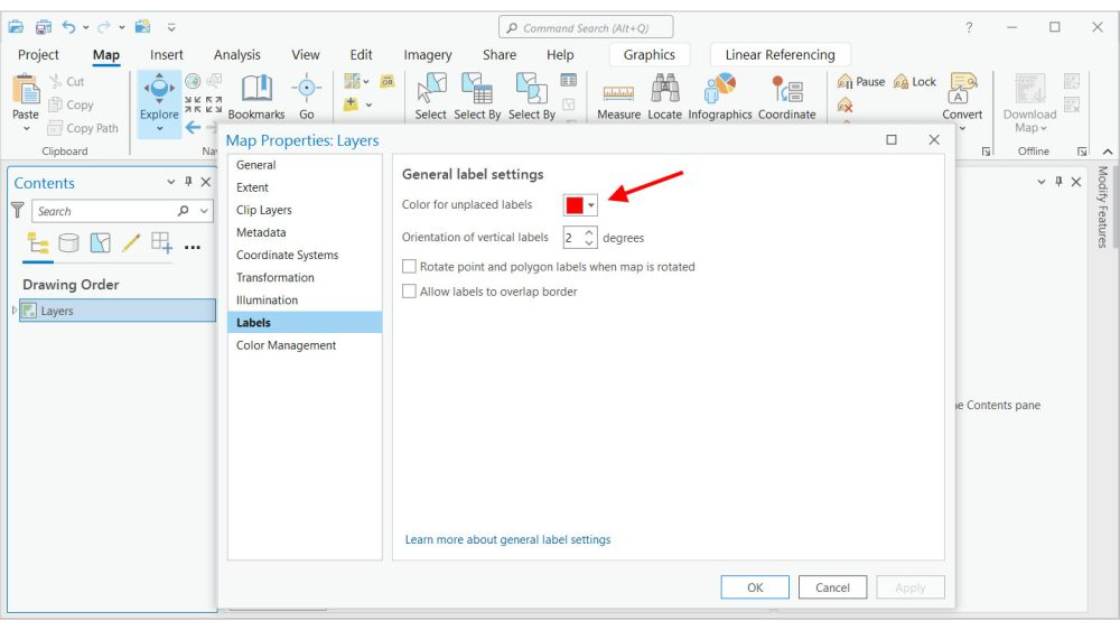Switch to the Linear Referencing ribbon tab
Image resolution: width=1120 pixels, height=630 pixels.
tap(779, 55)
